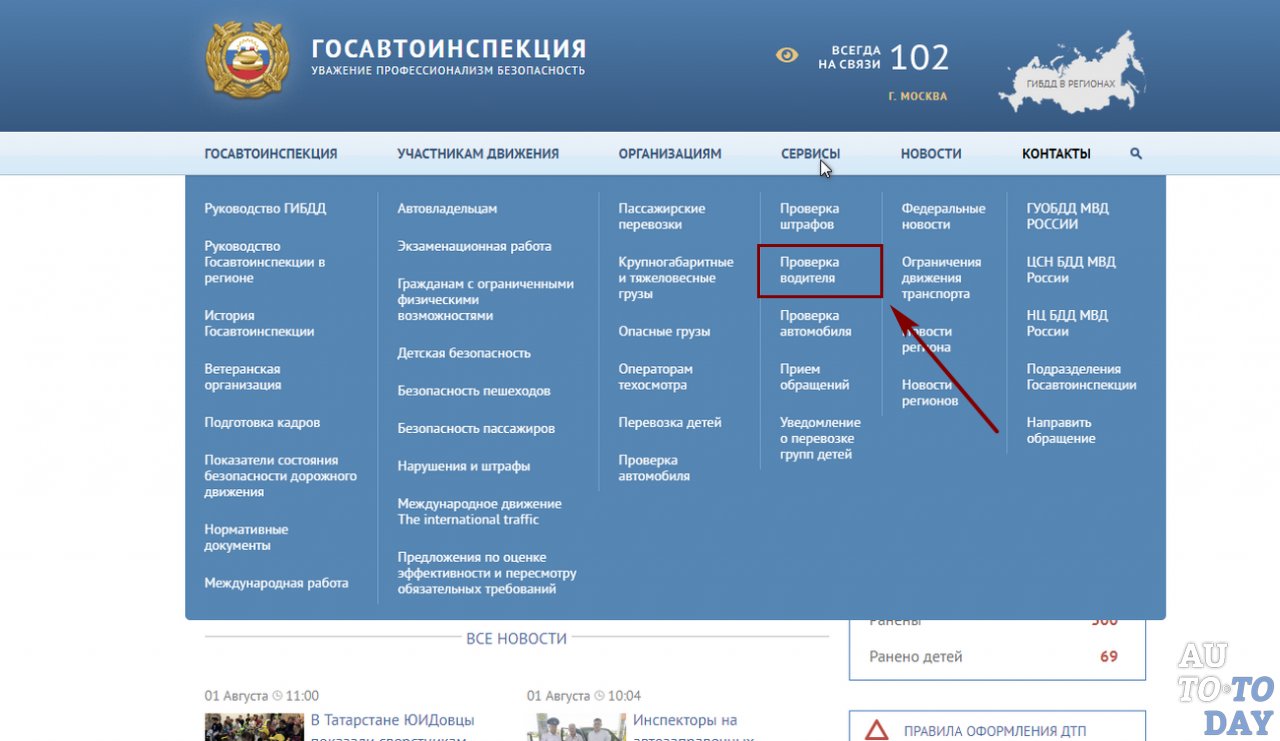Open the НОВОСТИ menu item
The image size is (1280, 741).
(931, 154)
